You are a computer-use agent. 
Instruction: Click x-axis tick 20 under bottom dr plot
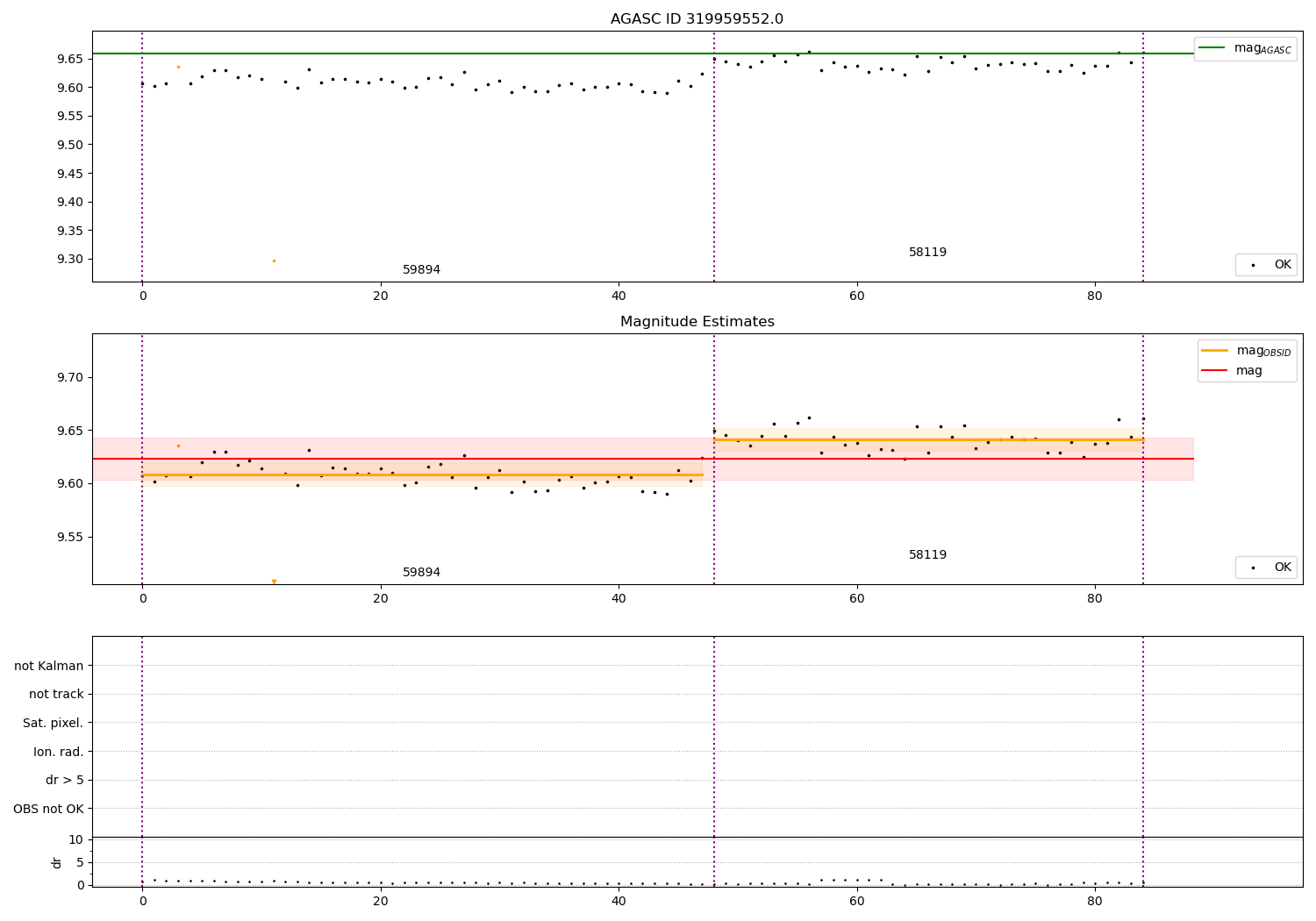pos(380,902)
